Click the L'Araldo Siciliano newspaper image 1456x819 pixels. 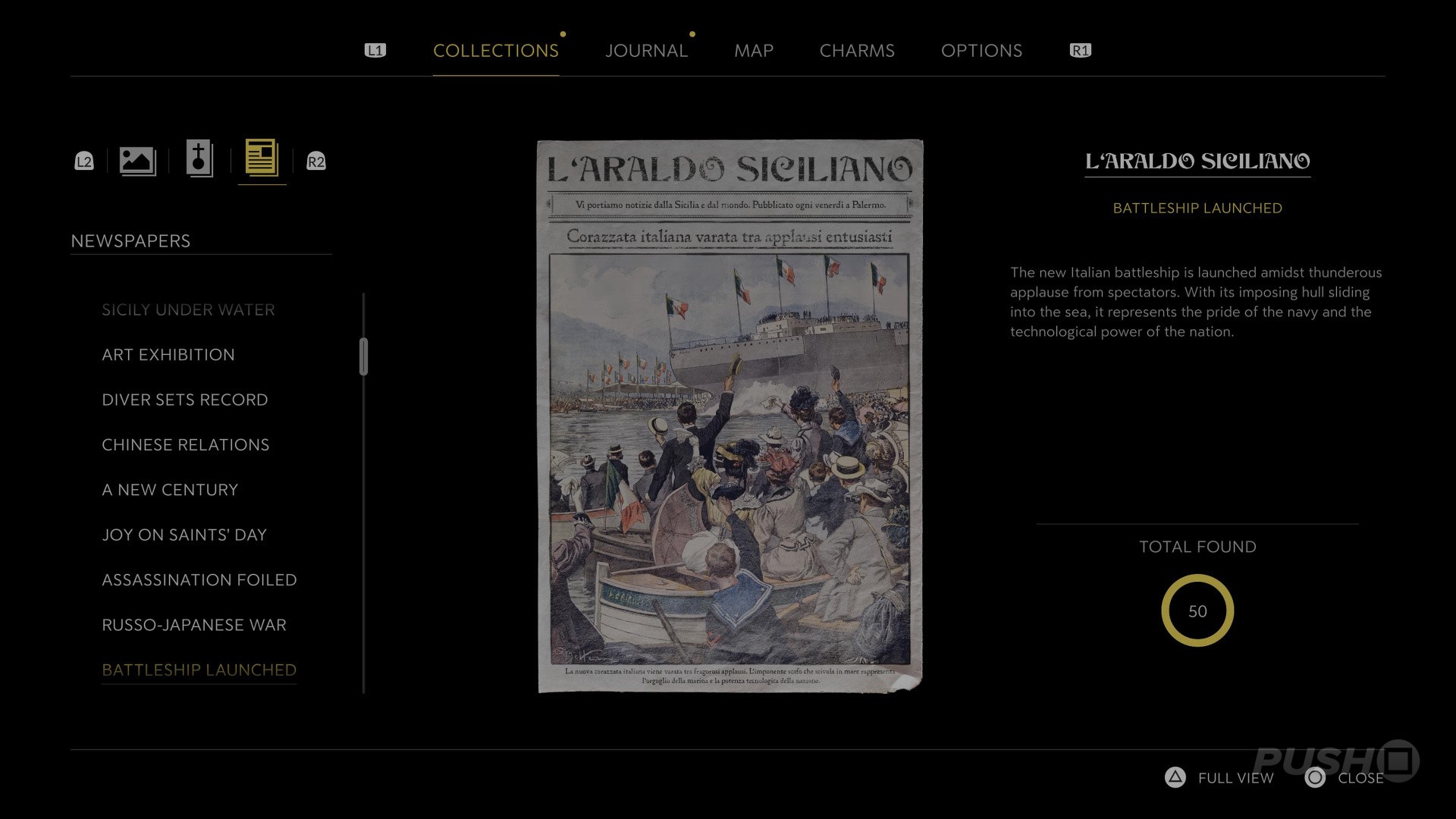click(730, 416)
